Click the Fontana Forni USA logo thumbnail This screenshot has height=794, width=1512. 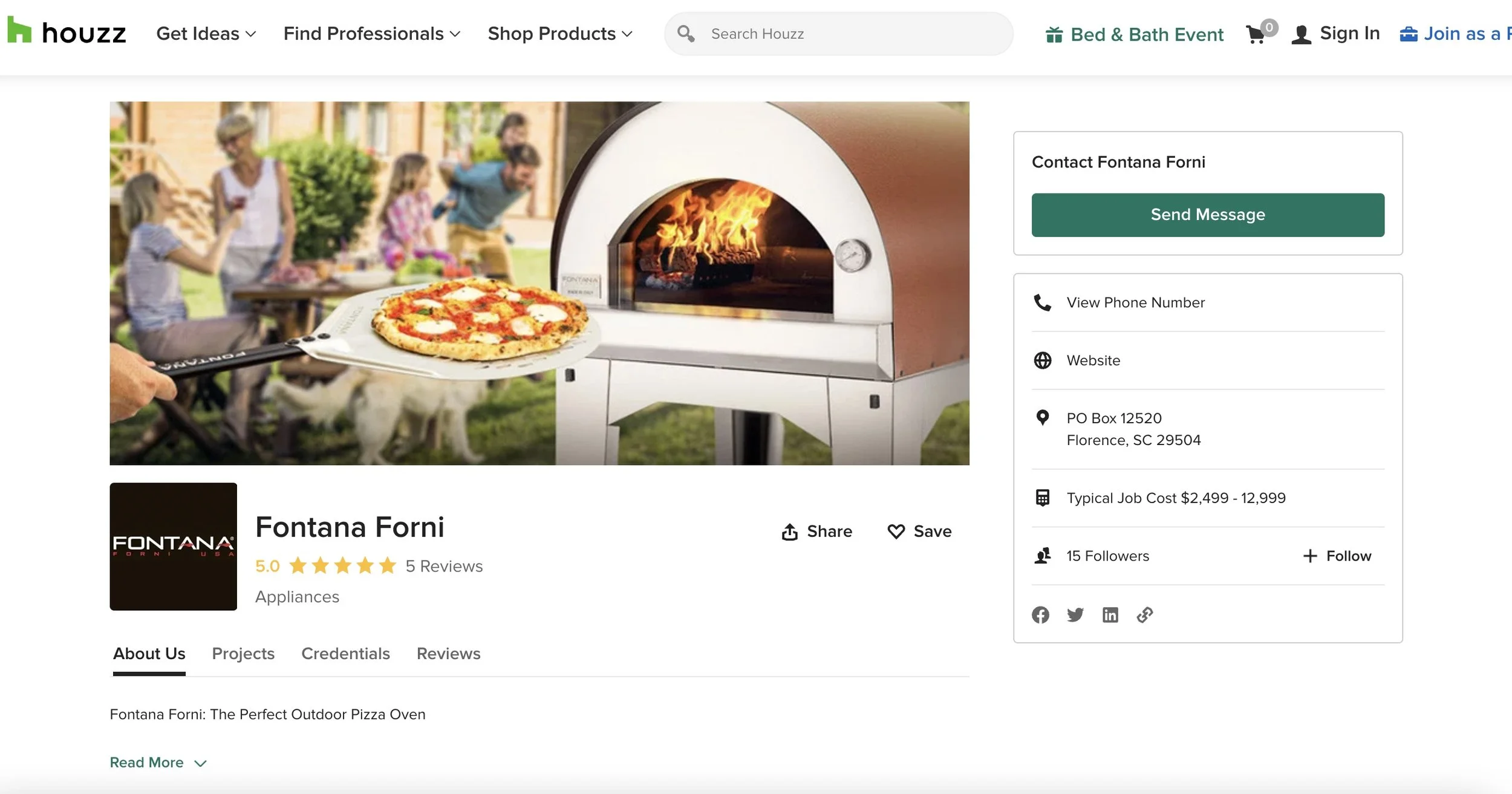[173, 546]
